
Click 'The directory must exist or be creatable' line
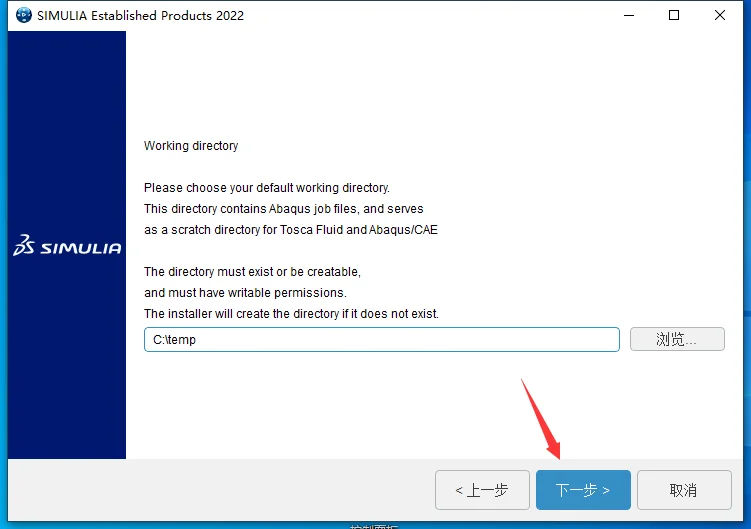pyautogui.click(x=252, y=272)
